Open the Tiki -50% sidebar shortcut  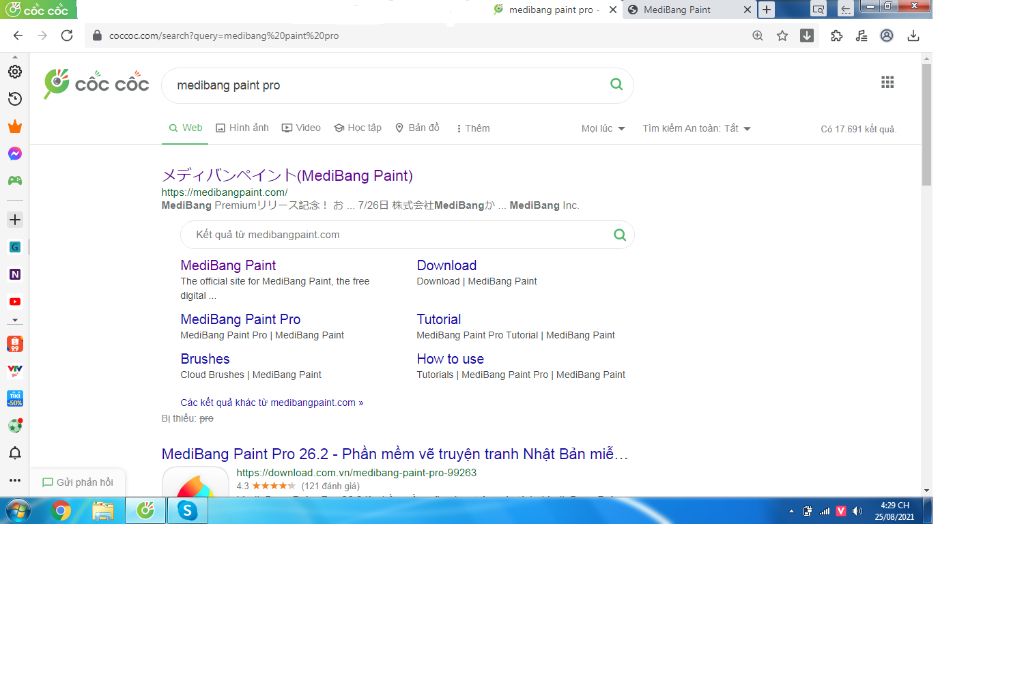[15, 398]
